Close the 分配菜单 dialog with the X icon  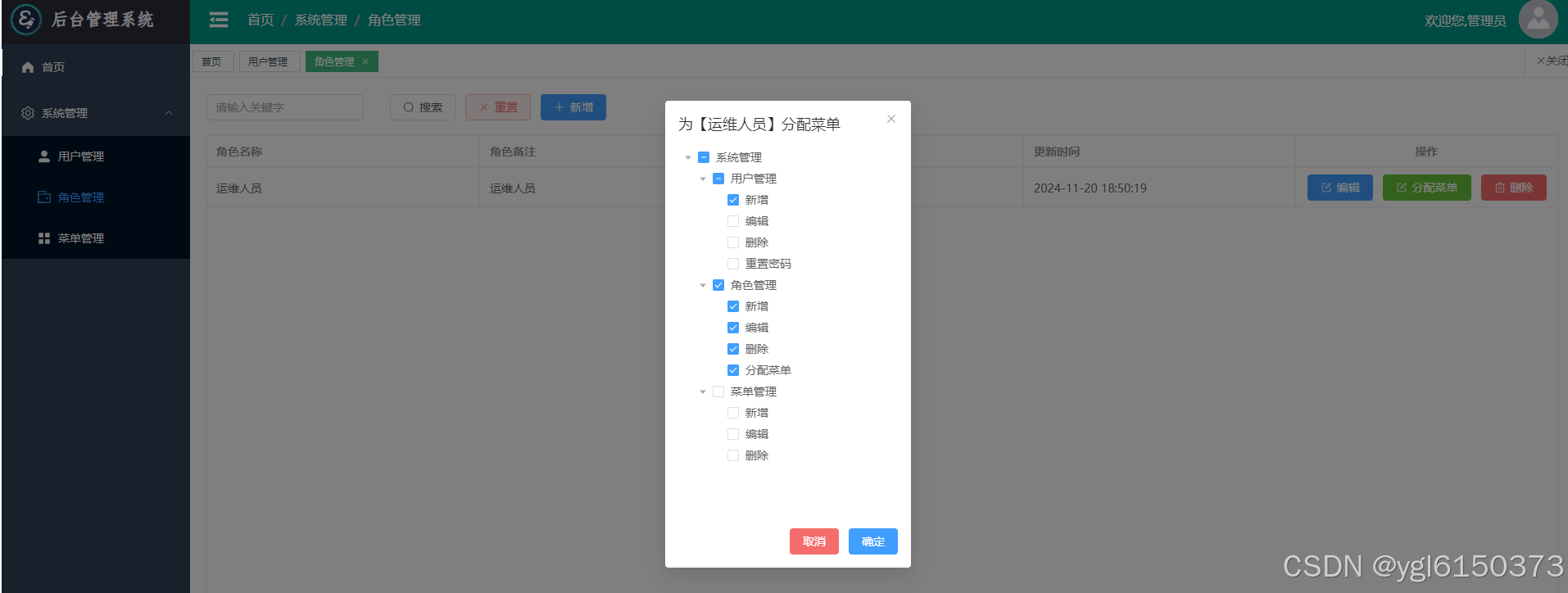click(x=891, y=119)
